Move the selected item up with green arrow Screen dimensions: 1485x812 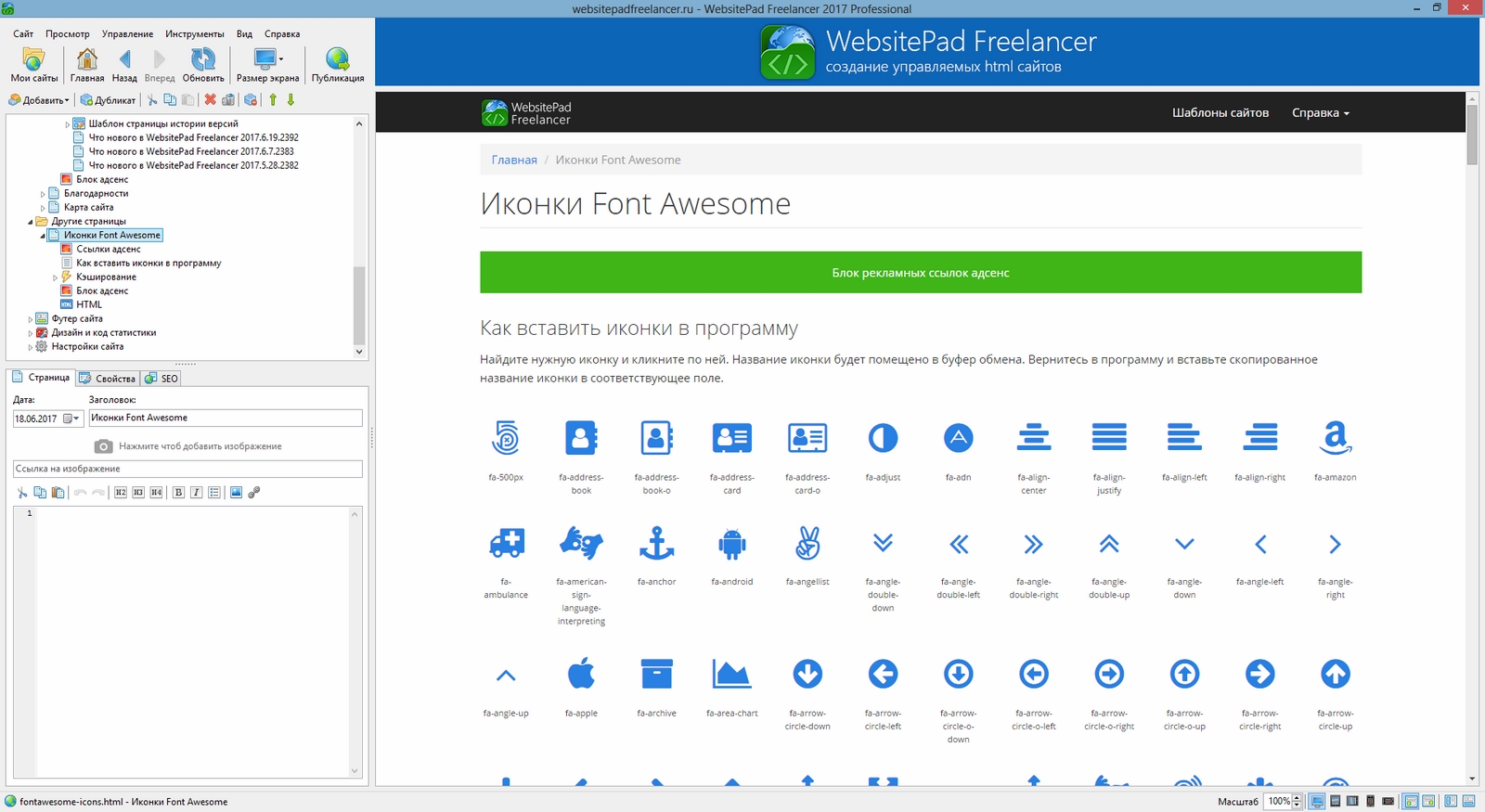tap(273, 100)
